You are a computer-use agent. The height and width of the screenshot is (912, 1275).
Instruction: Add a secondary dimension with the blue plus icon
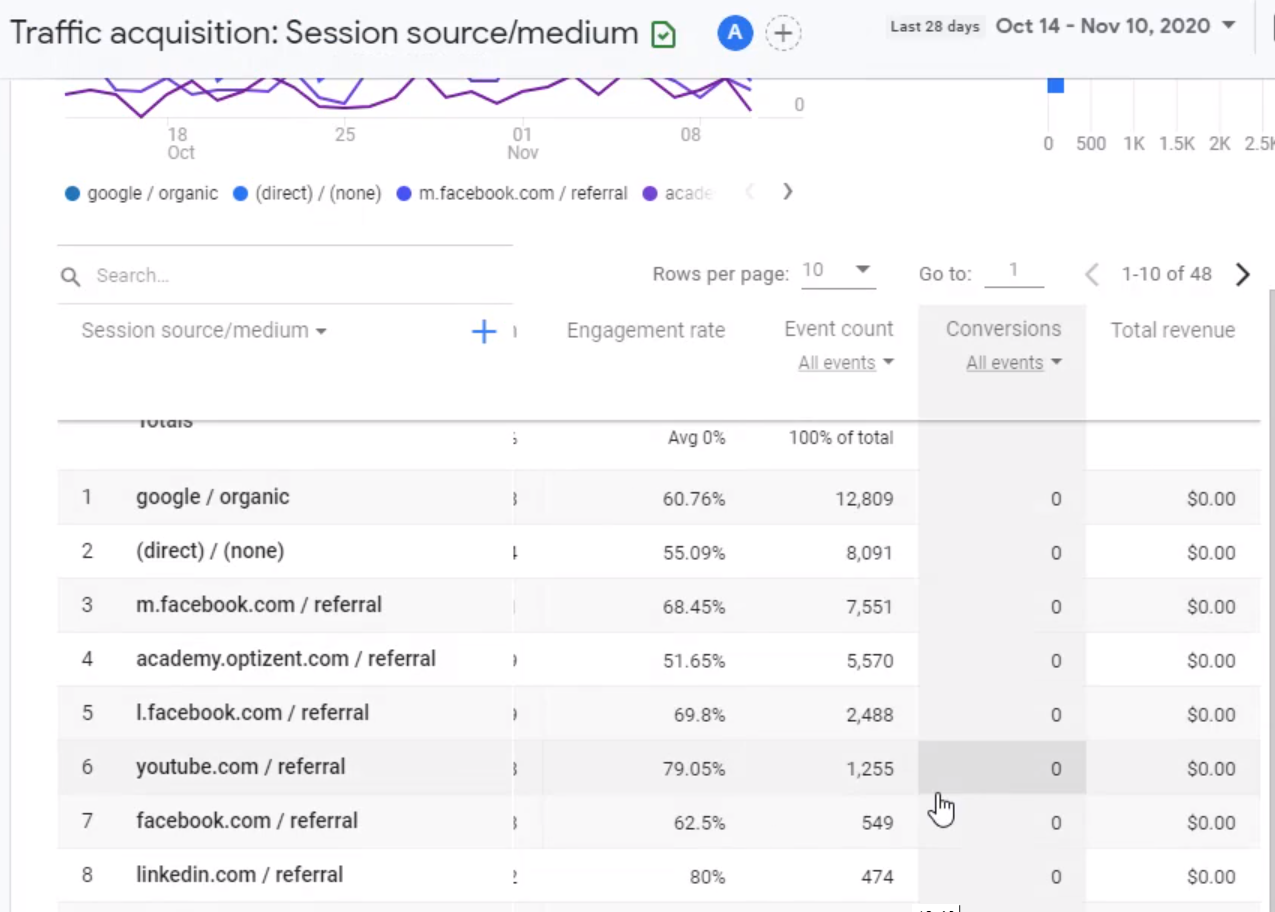[483, 331]
